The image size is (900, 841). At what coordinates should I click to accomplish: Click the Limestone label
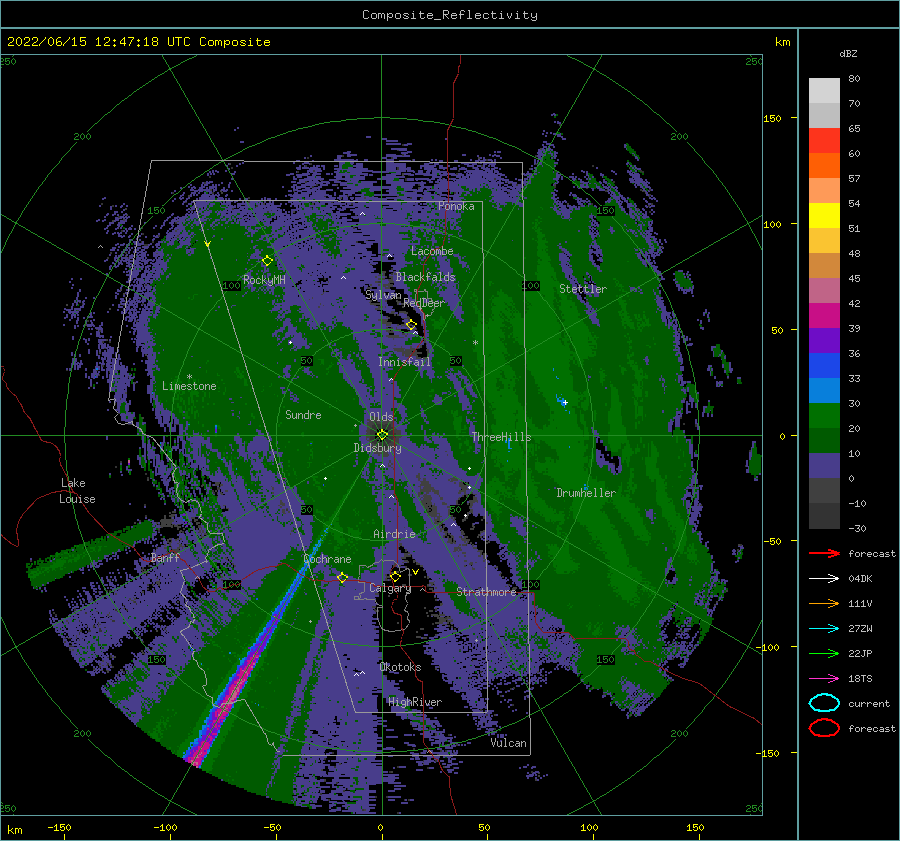click(x=189, y=386)
